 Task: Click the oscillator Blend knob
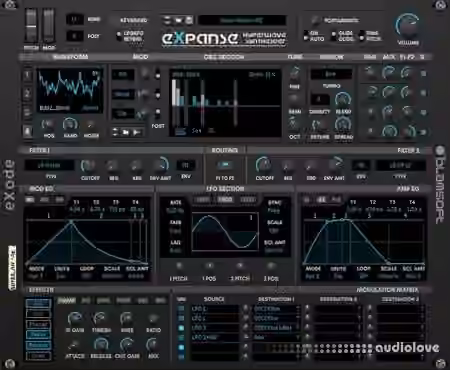click(343, 100)
